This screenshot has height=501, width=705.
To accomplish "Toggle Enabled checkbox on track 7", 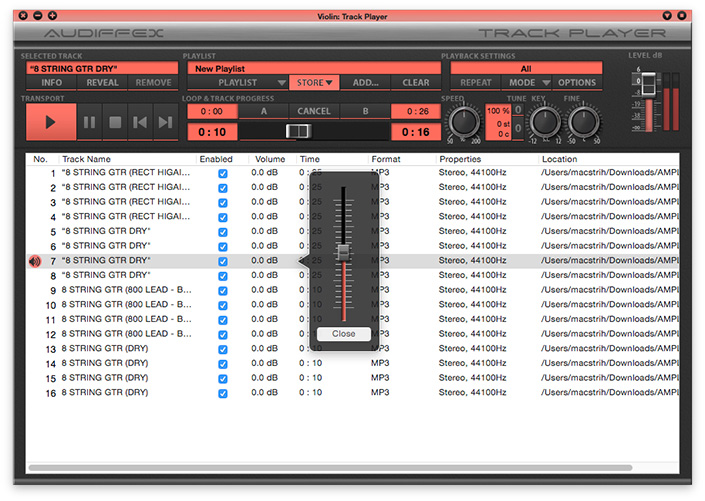I will tap(223, 261).
